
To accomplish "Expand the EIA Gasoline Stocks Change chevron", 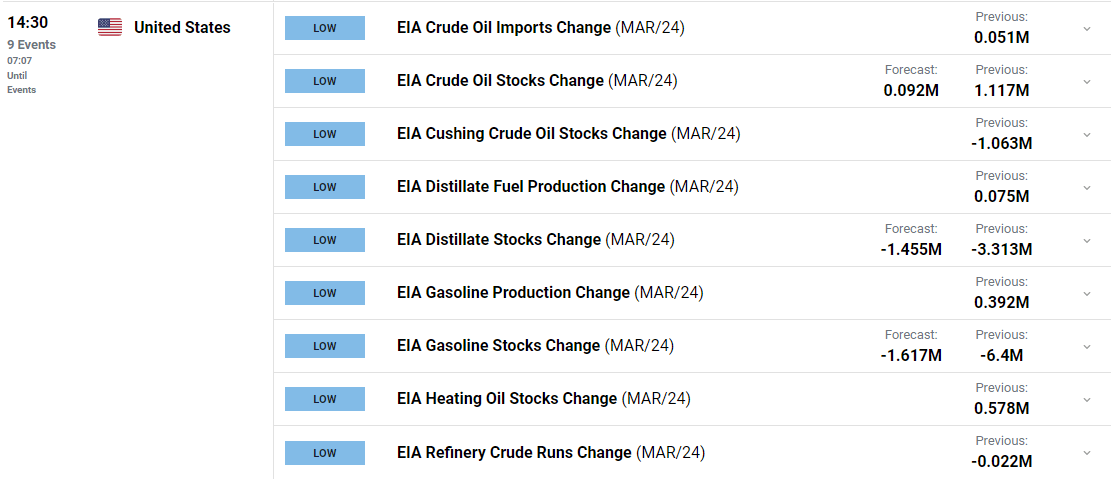I will point(1086,346).
